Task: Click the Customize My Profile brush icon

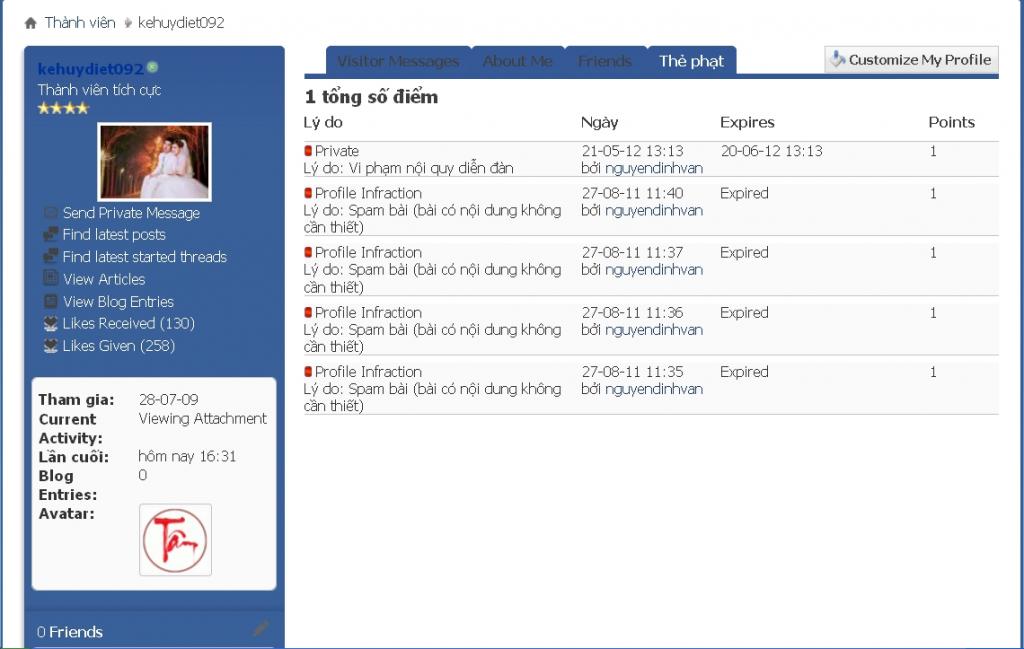Action: (x=837, y=59)
